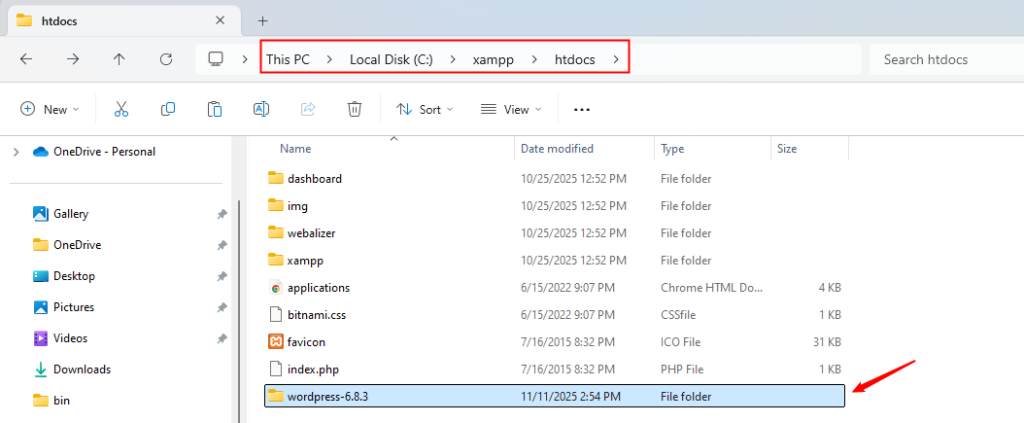Expand chevron before This PC

pyautogui.click(x=245, y=59)
